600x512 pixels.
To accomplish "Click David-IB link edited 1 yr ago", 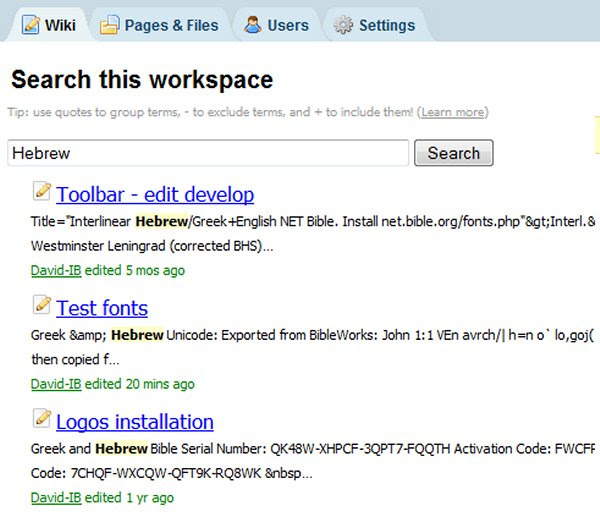I will (56, 498).
